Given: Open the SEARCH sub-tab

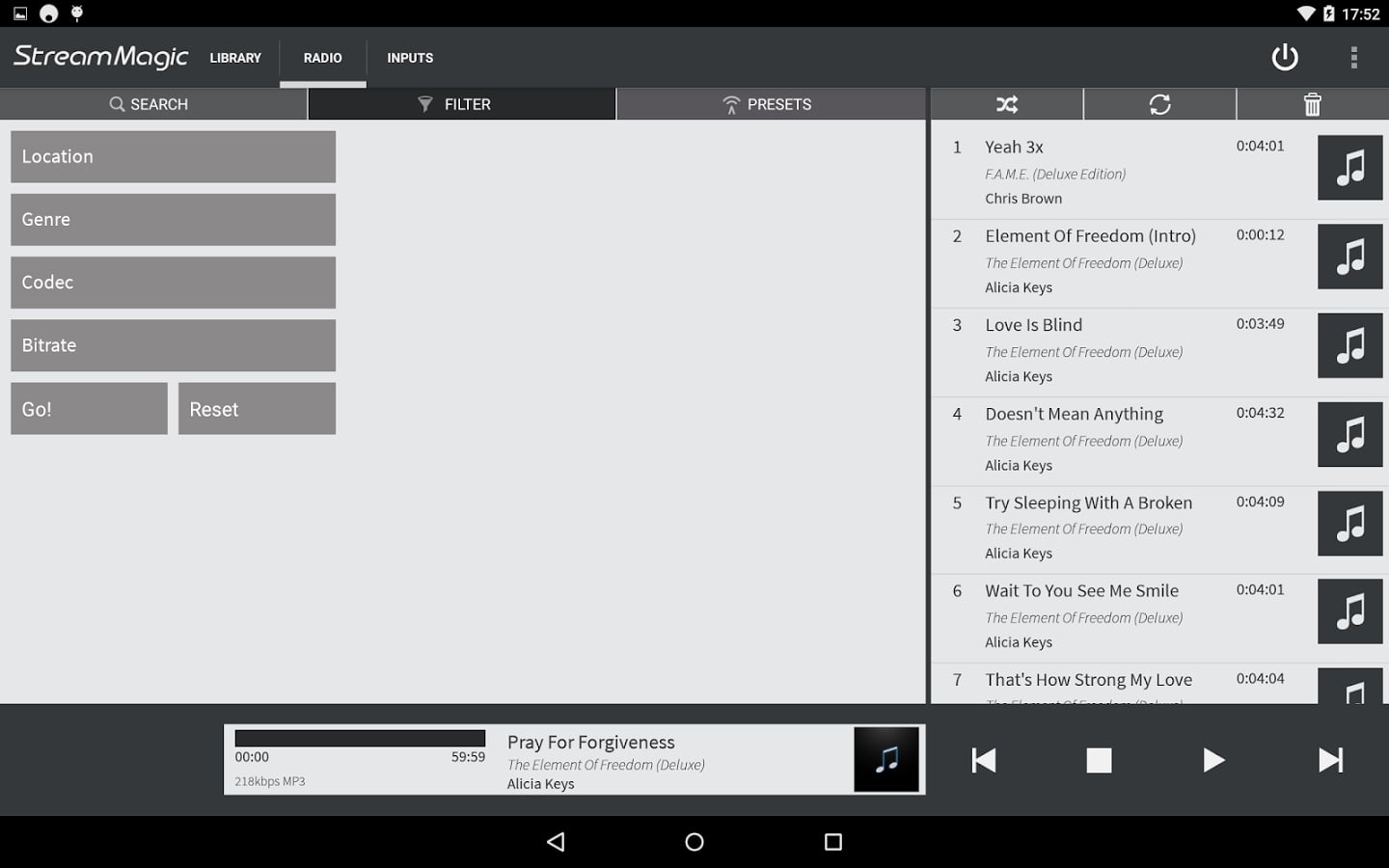Looking at the screenshot, I should [x=153, y=104].
